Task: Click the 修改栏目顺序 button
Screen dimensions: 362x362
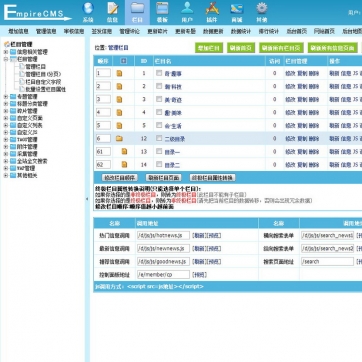Action: [119, 178]
